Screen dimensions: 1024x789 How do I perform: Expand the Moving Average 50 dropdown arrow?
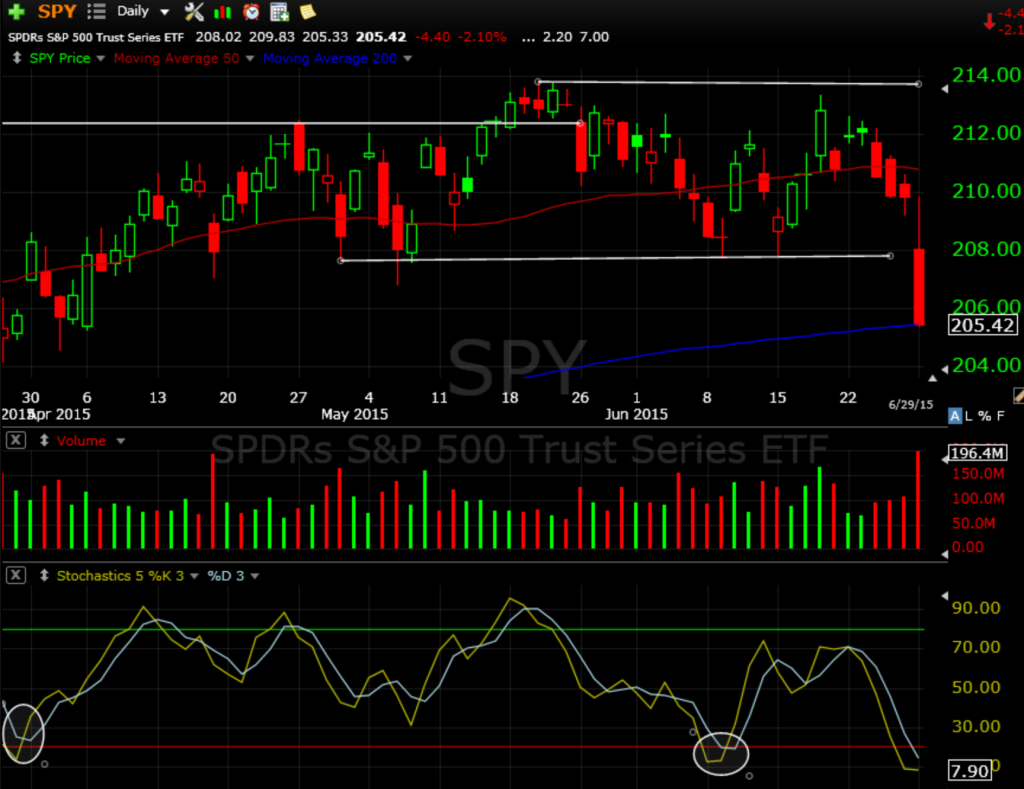249,58
